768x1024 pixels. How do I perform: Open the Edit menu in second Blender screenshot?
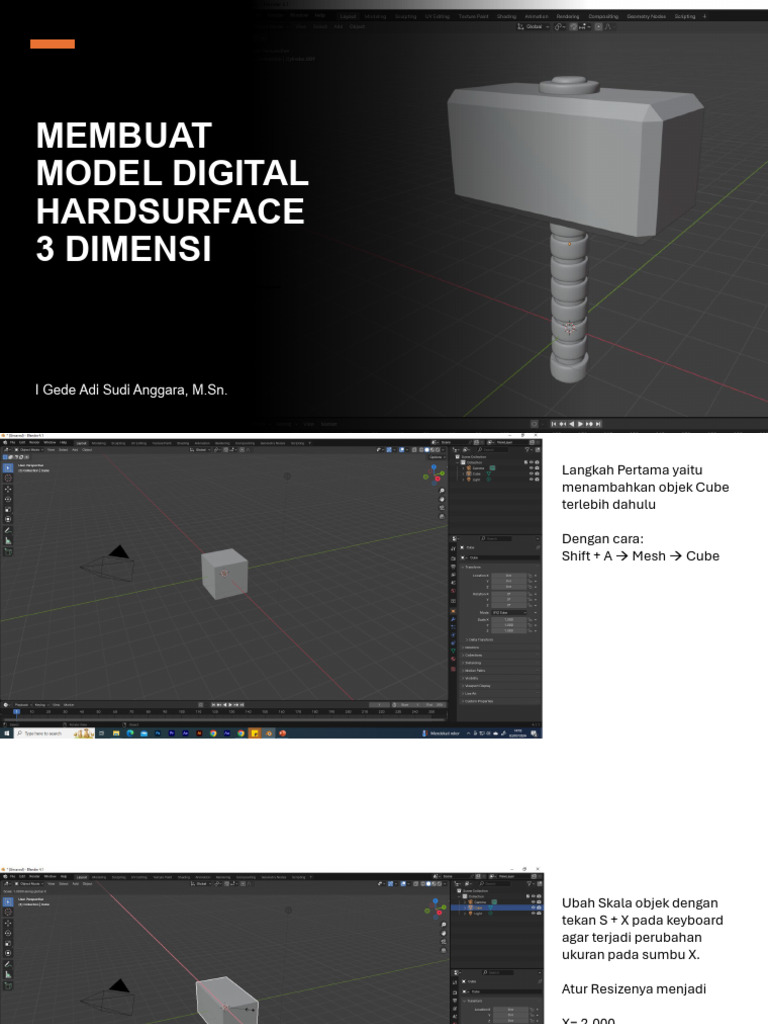(x=22, y=876)
